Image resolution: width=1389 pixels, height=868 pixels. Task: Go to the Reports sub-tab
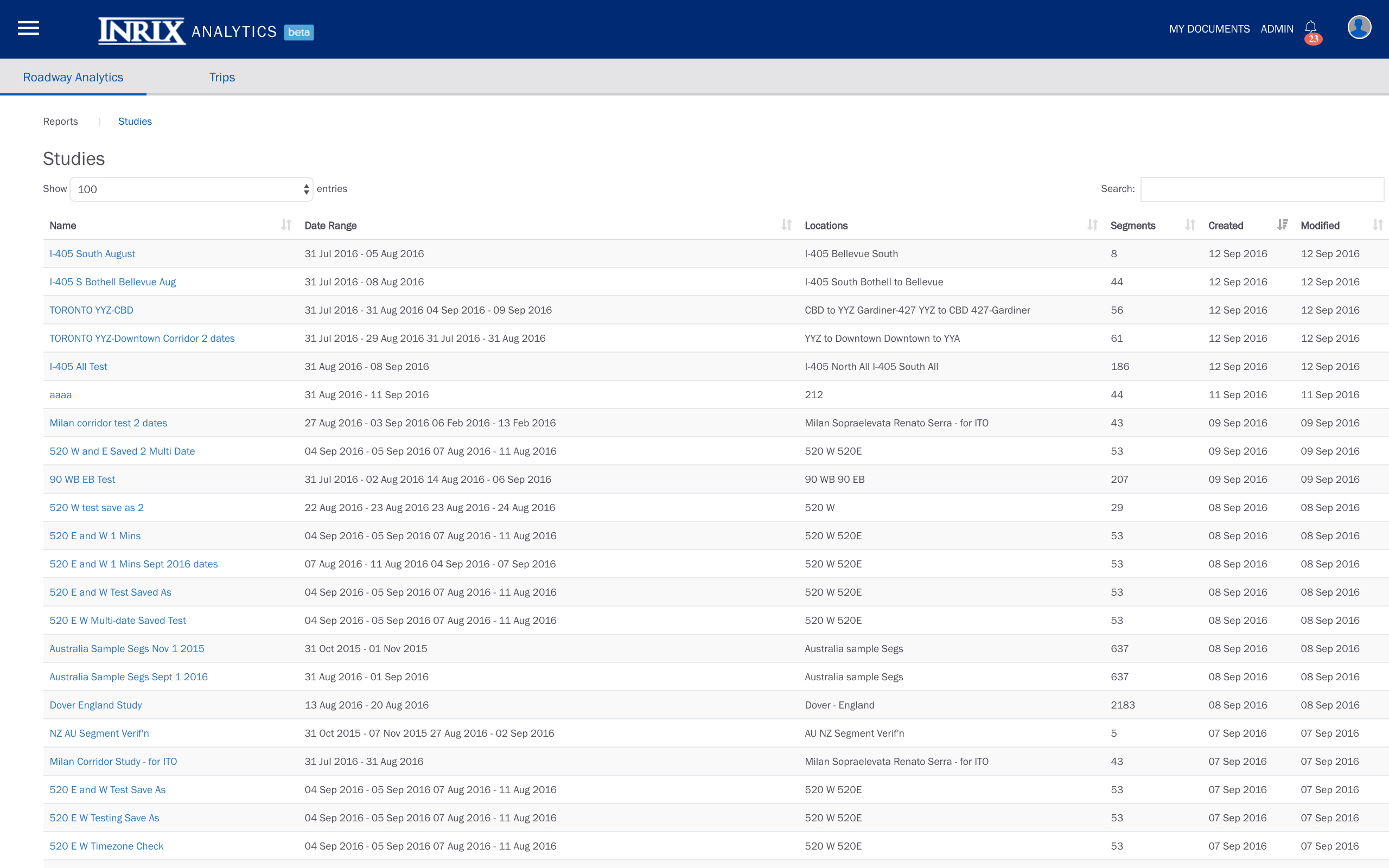click(60, 121)
